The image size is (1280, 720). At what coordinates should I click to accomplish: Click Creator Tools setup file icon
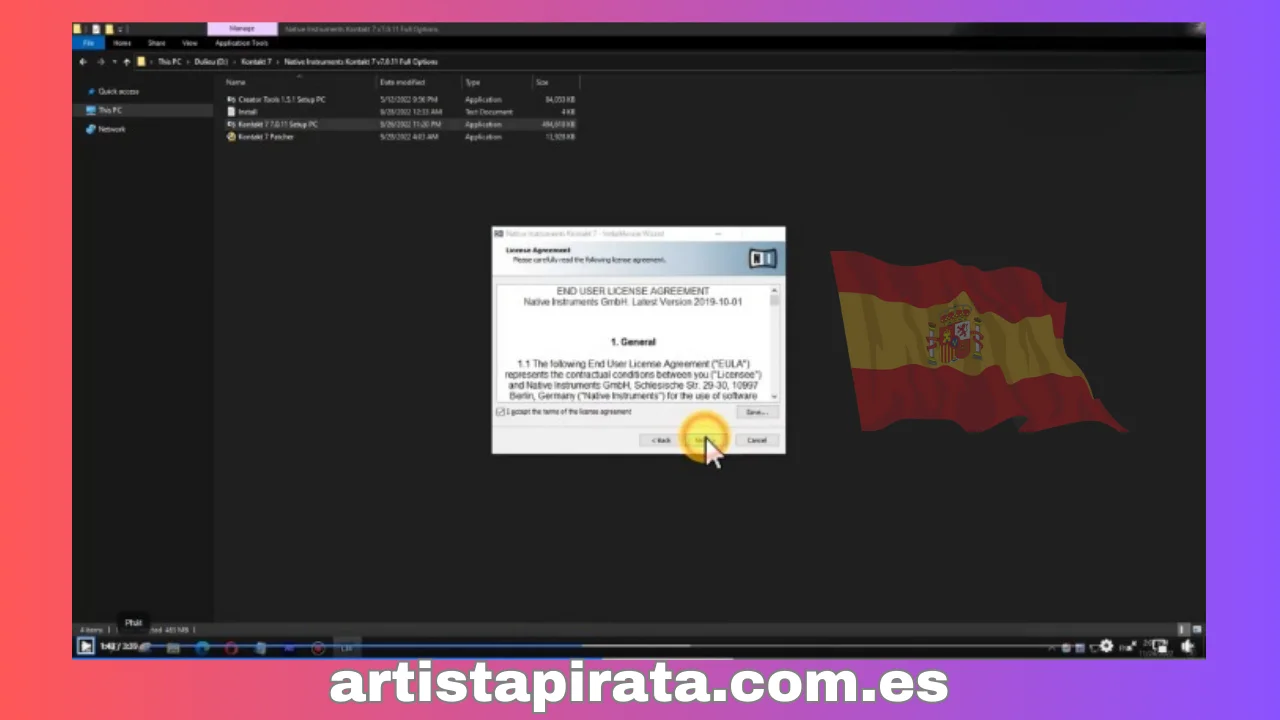coord(232,100)
